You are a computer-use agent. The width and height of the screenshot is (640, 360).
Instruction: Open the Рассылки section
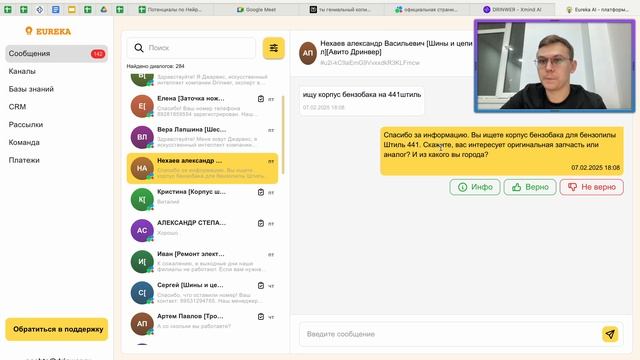coord(26,124)
